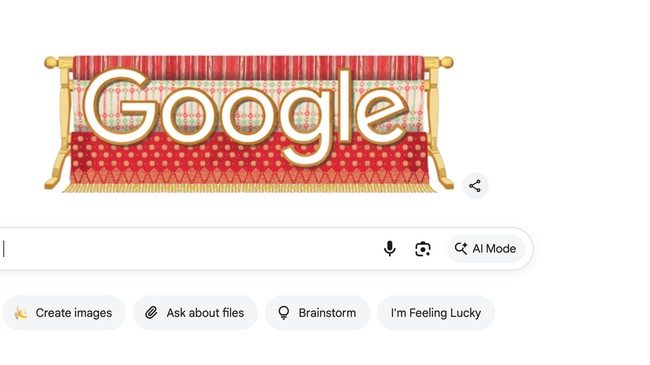The height and width of the screenshot is (365, 650).
Task: Click the letter e at the doodle's end
Action: [382, 115]
